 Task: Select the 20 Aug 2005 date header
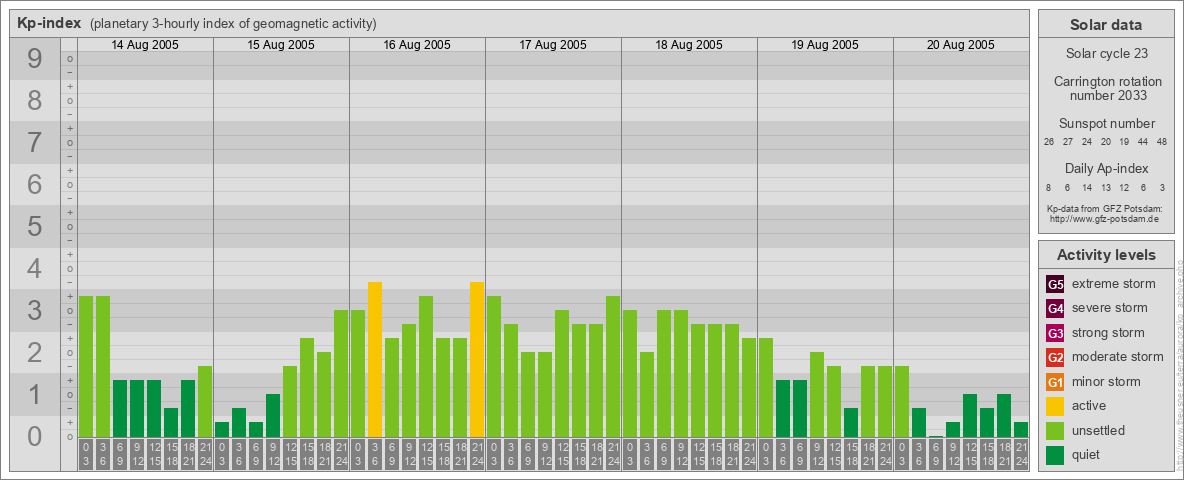(960, 45)
